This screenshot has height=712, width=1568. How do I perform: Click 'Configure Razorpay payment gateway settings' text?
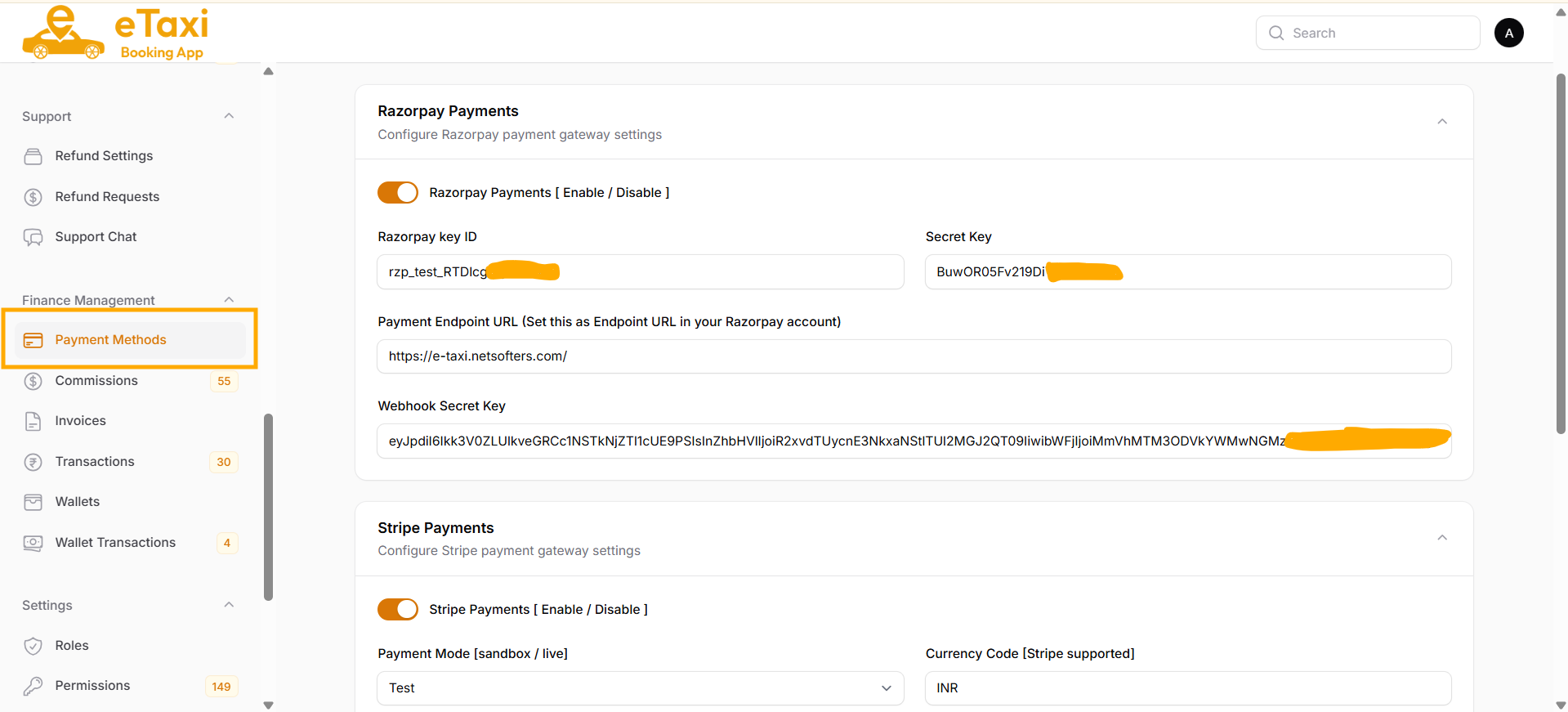click(520, 135)
